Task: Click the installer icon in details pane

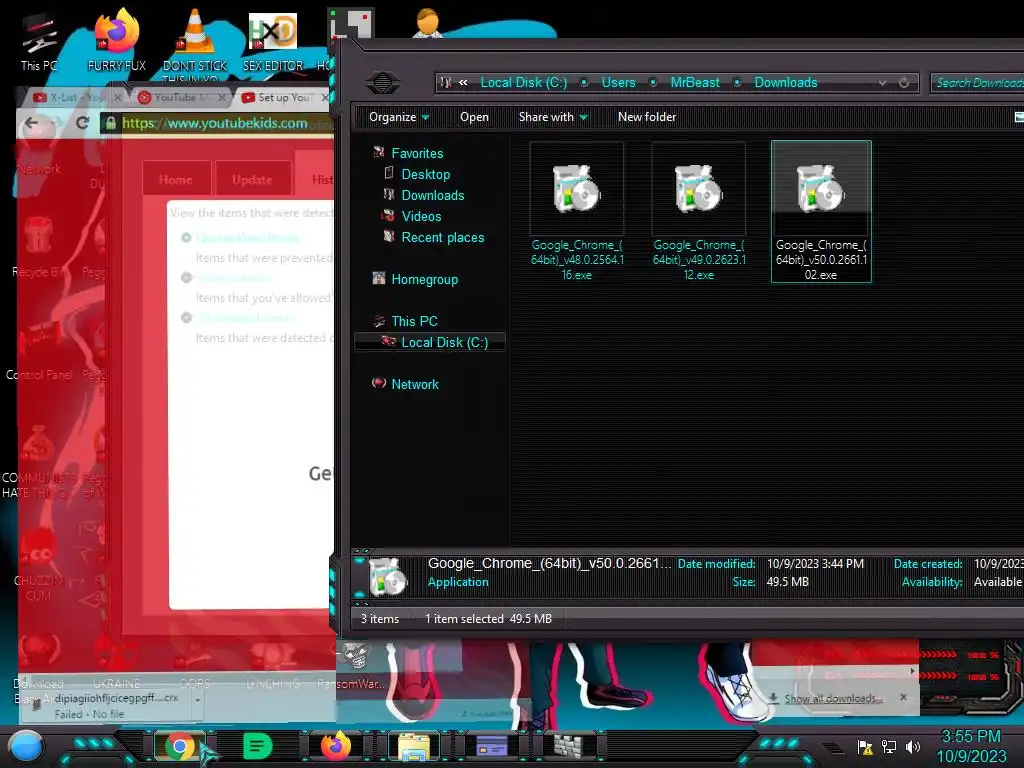Action: coord(387,577)
